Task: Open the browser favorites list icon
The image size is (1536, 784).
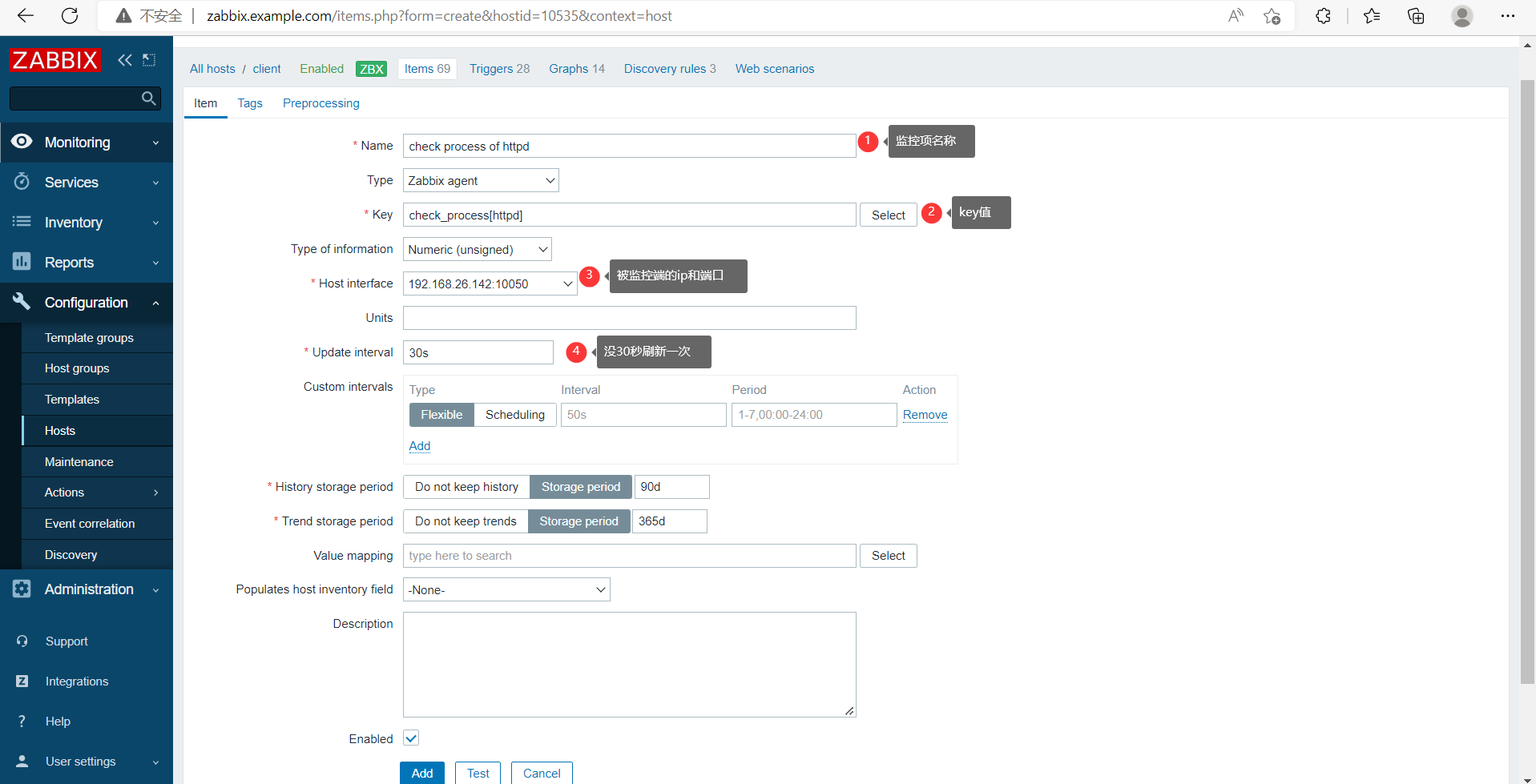Action: point(1372,16)
